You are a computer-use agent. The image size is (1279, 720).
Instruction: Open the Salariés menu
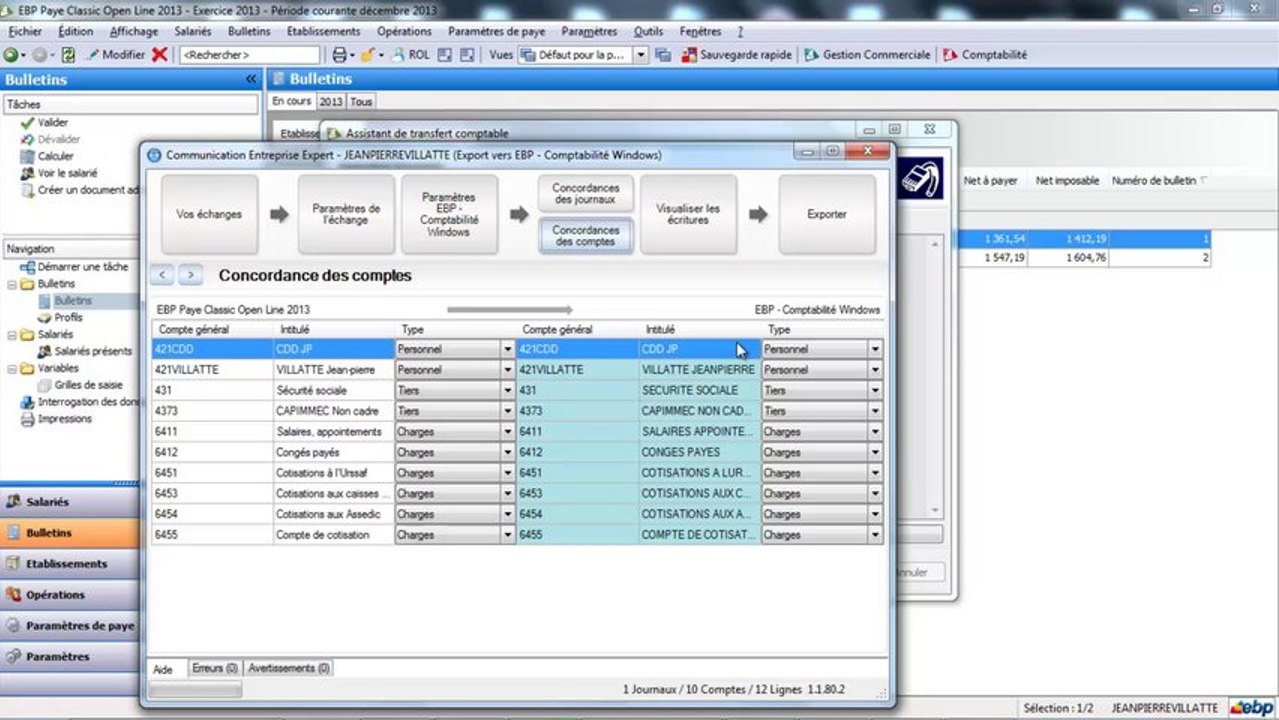point(192,32)
